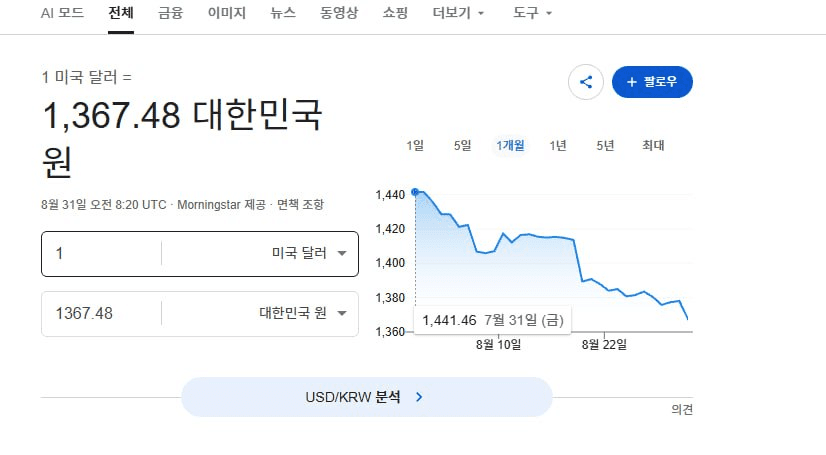Switch to the AI 모드 tab

tap(62, 13)
